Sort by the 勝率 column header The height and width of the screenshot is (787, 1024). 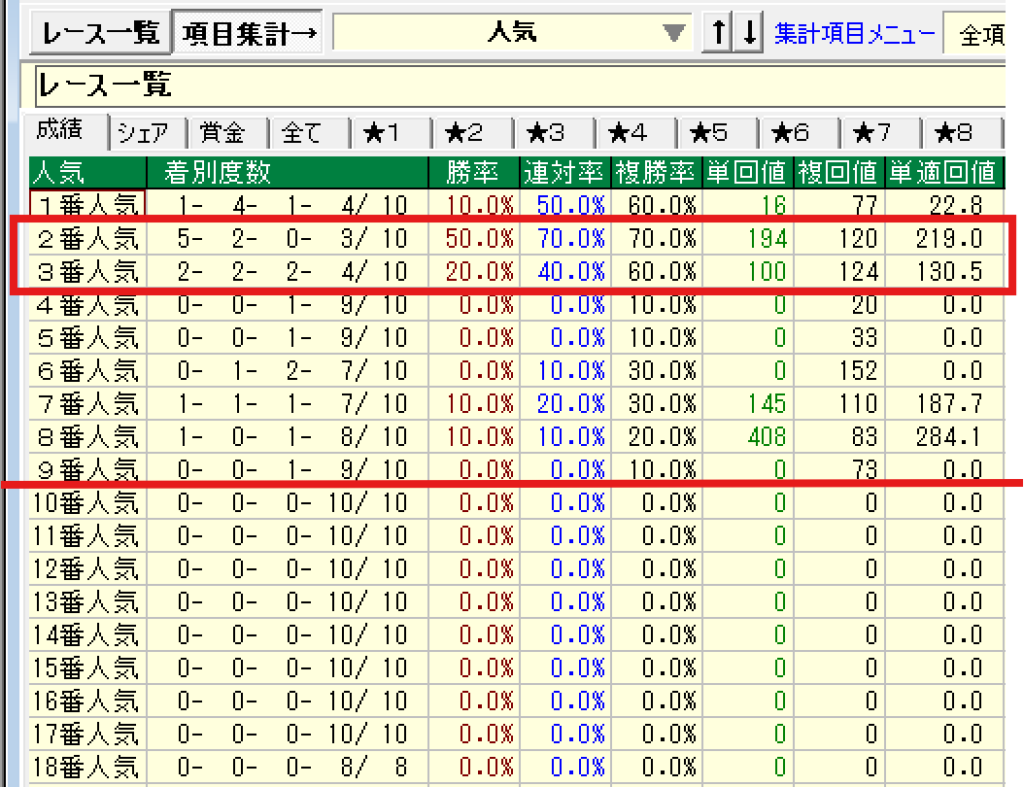pos(472,172)
